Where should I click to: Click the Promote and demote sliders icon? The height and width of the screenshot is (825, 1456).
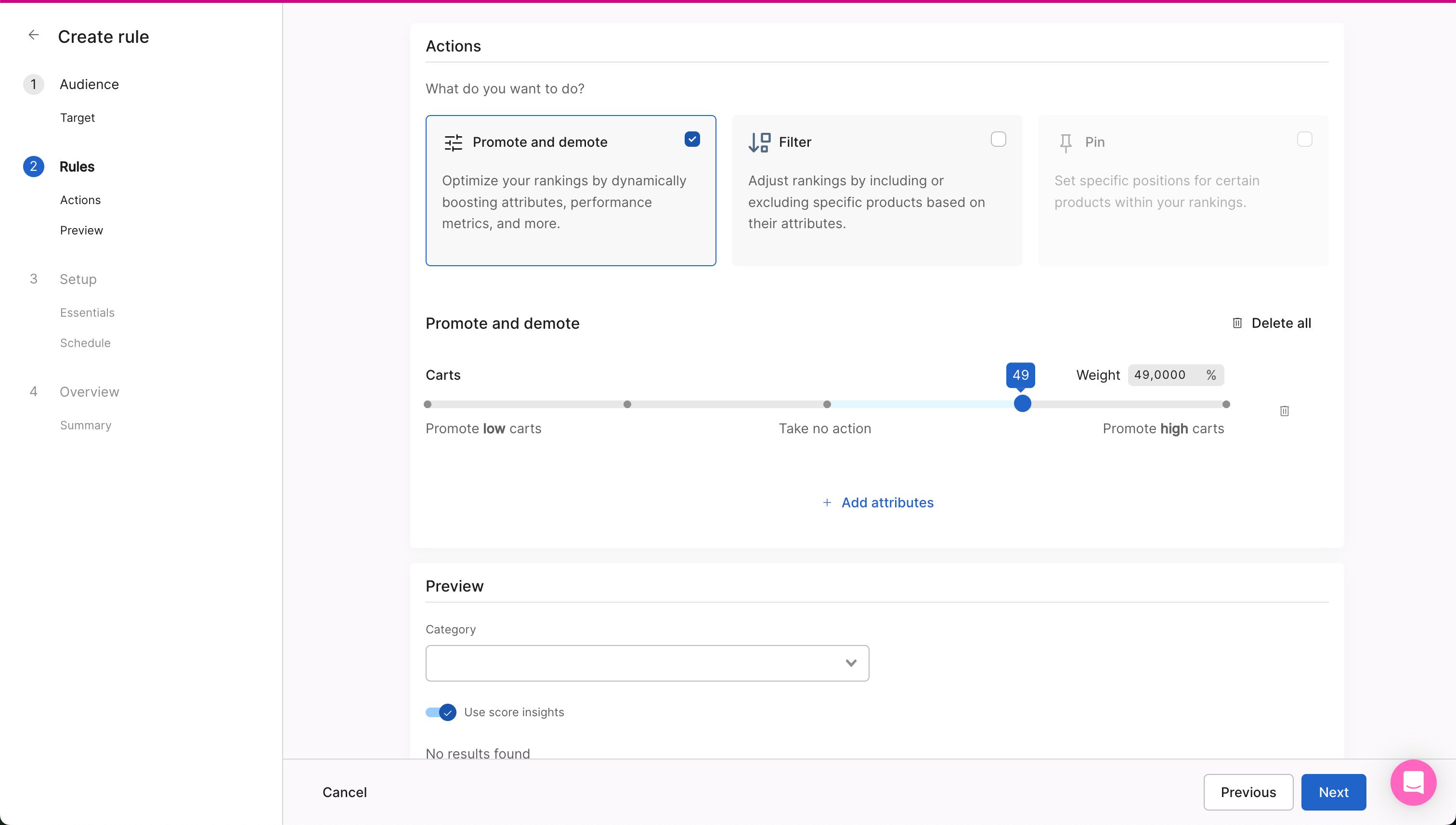tap(454, 142)
